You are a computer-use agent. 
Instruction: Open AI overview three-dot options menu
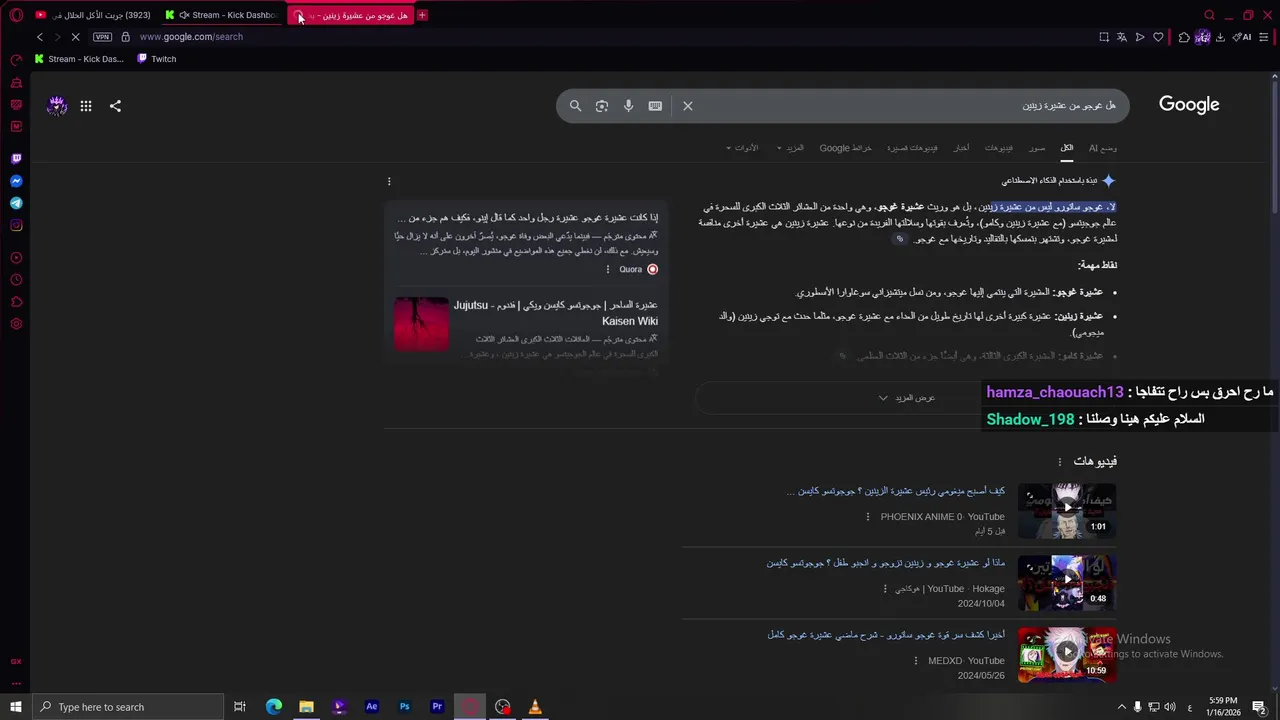(x=389, y=181)
